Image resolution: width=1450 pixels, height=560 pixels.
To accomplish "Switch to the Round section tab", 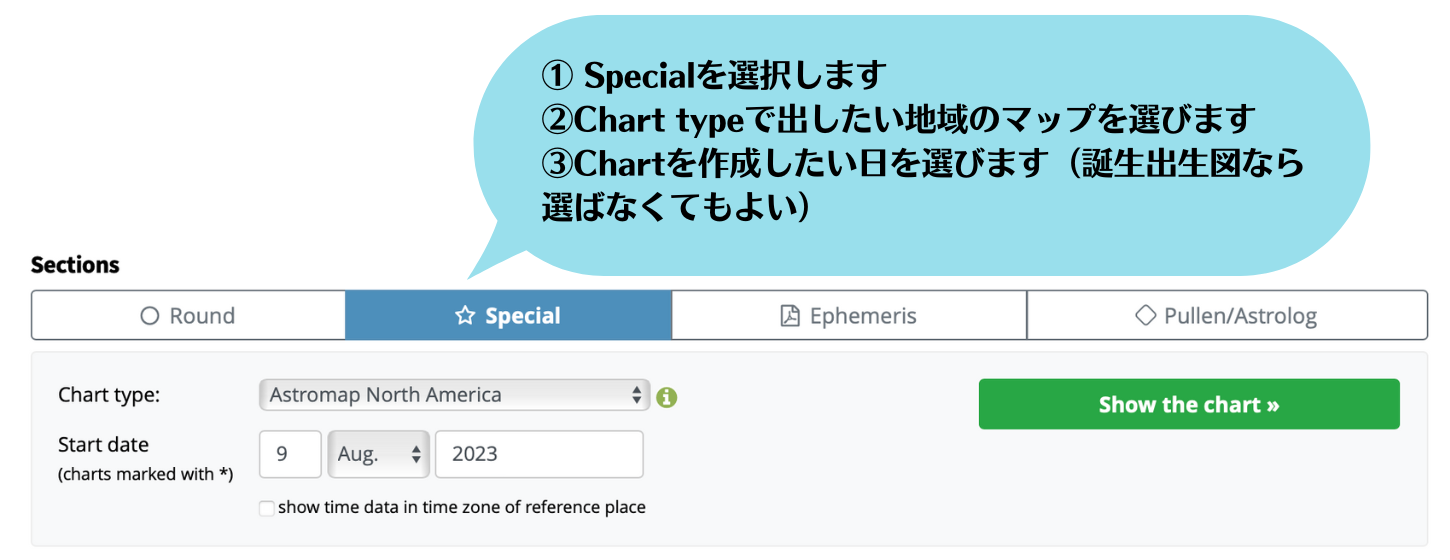I will coord(189,315).
